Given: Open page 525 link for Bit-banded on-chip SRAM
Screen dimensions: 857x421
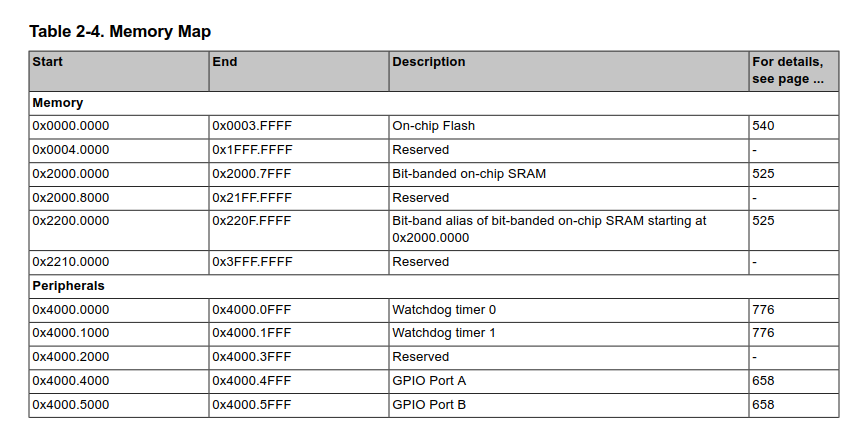Looking at the screenshot, I should pyautogui.click(x=763, y=174).
